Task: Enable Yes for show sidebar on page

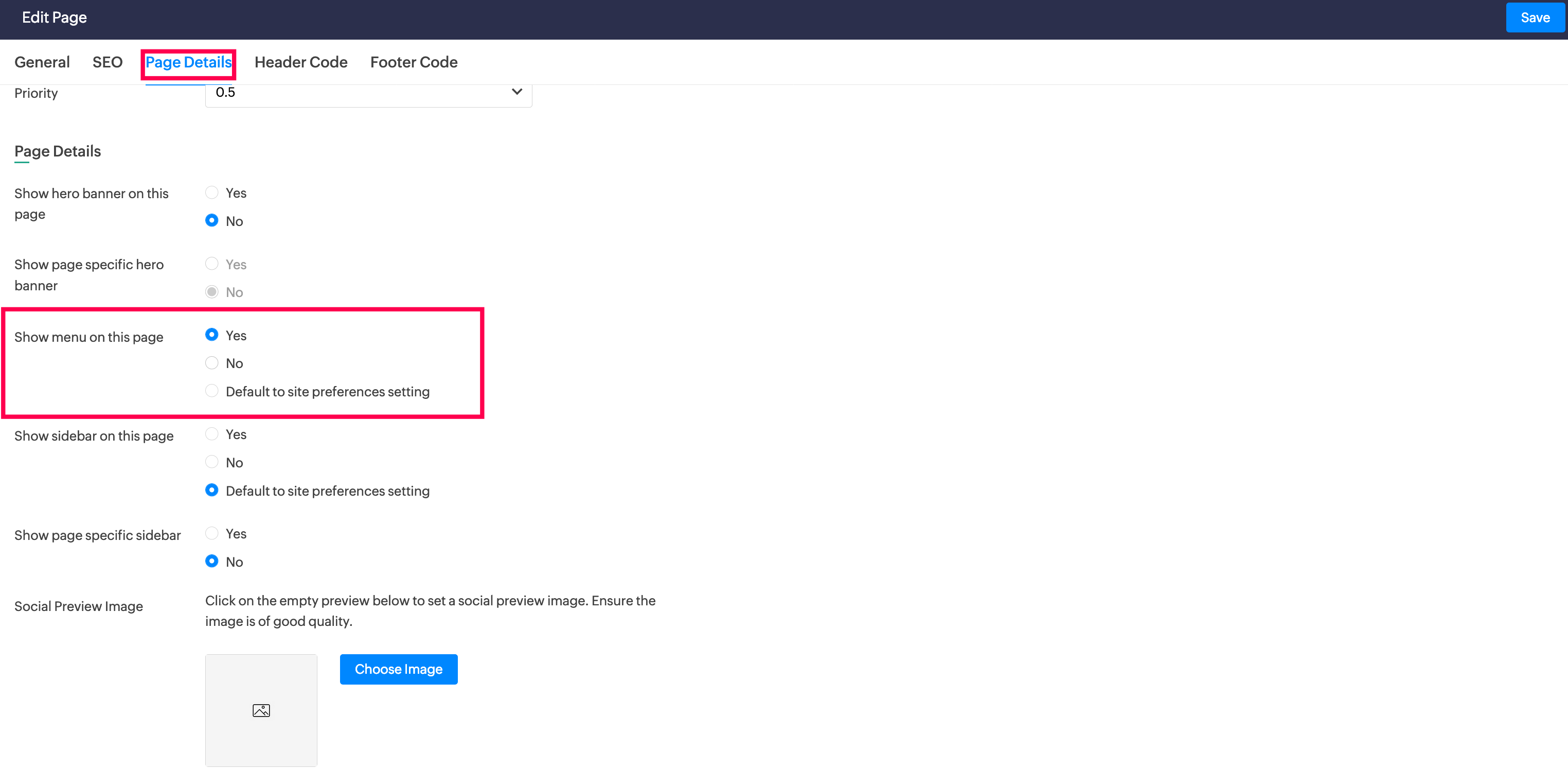Action: [x=212, y=434]
